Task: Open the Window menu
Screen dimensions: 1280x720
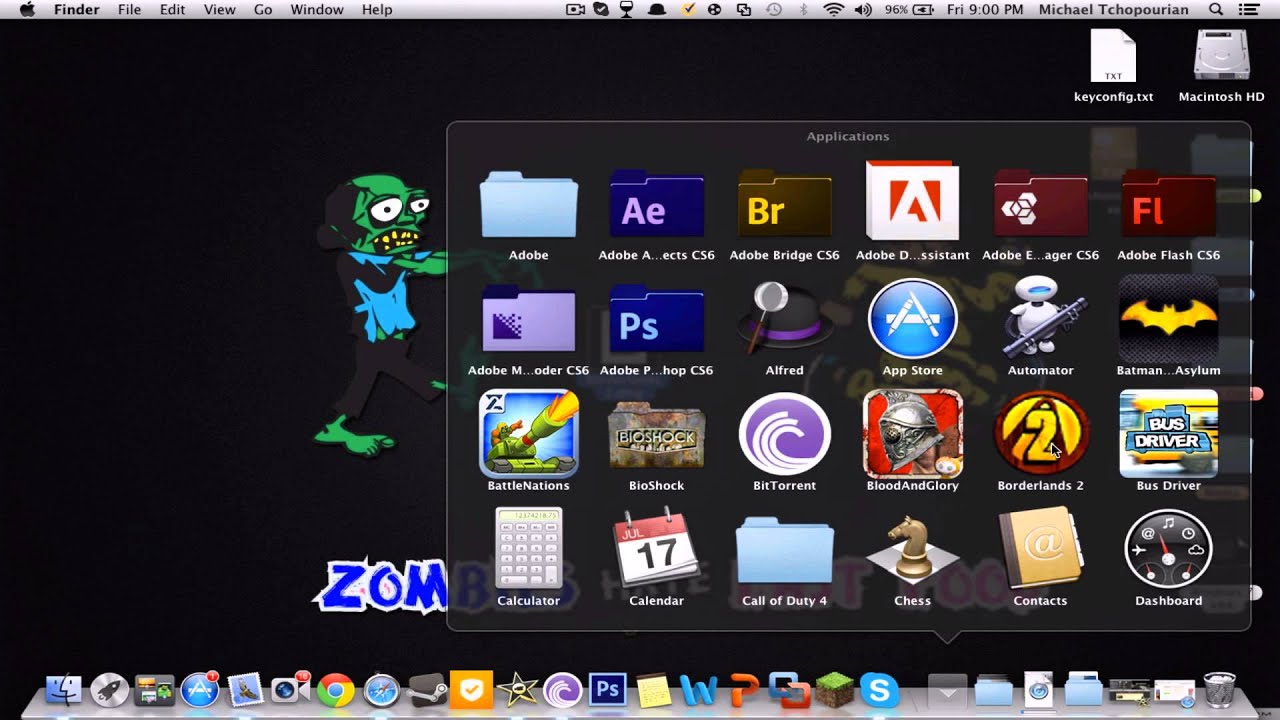Action: pos(316,10)
